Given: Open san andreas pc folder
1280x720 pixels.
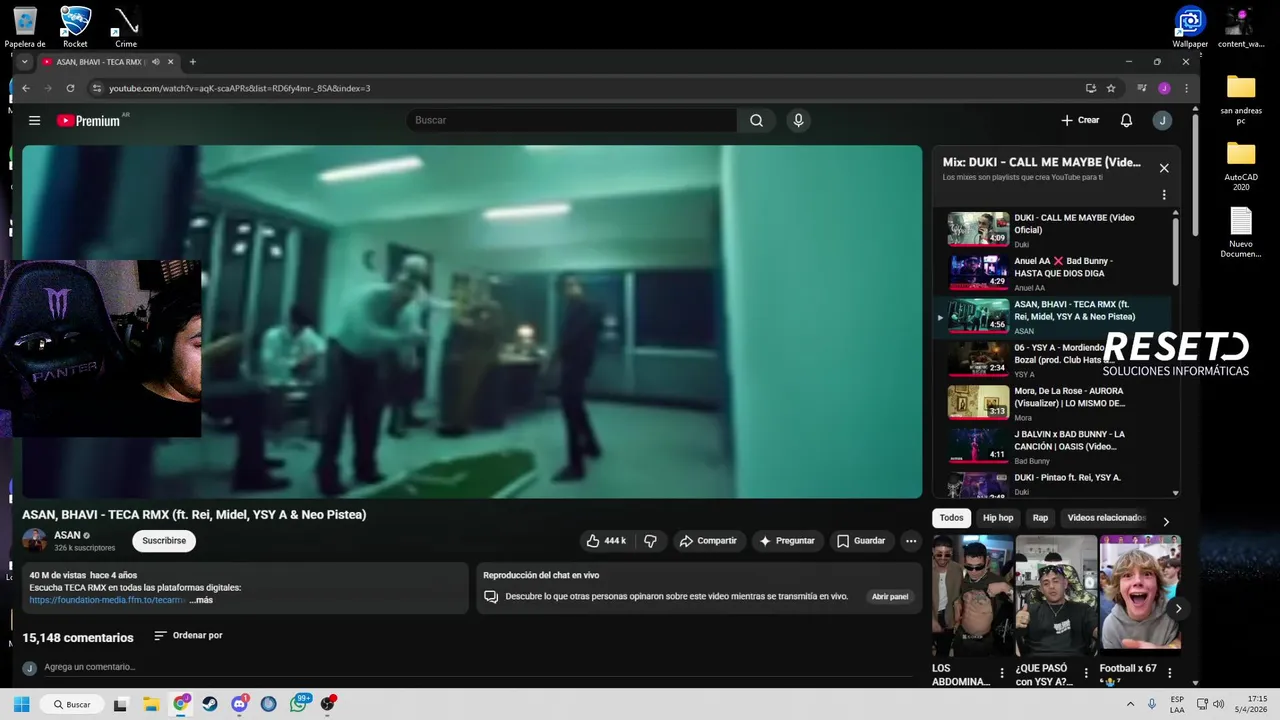Looking at the screenshot, I should pyautogui.click(x=1241, y=100).
